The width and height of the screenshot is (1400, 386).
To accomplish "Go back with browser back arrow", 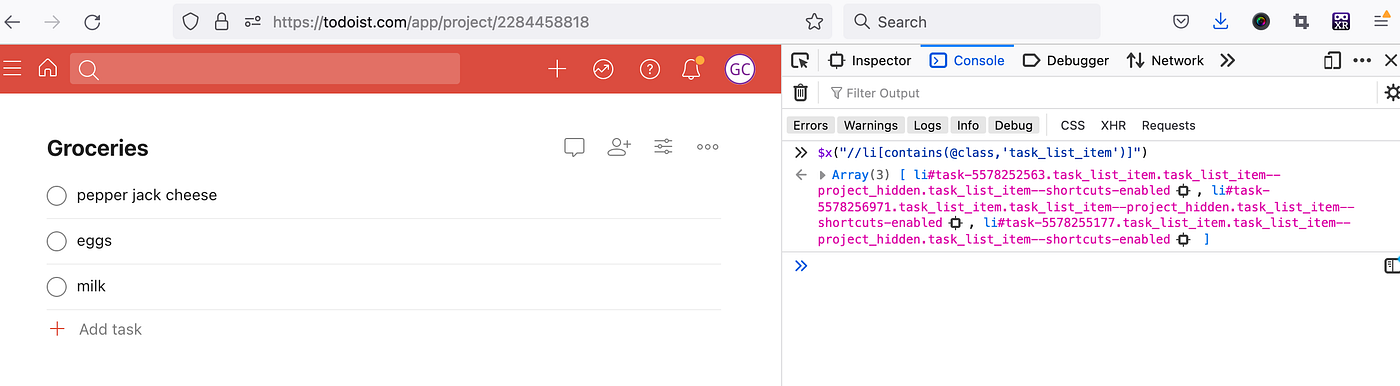I will tap(13, 21).
